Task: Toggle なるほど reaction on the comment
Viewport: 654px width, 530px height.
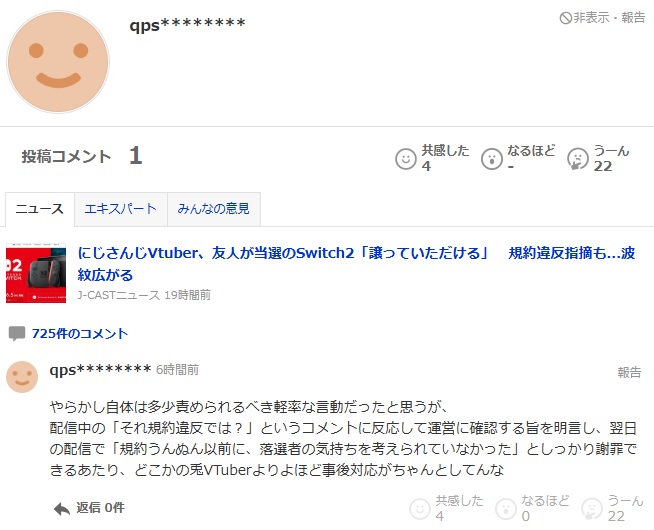Action: pyautogui.click(x=532, y=508)
